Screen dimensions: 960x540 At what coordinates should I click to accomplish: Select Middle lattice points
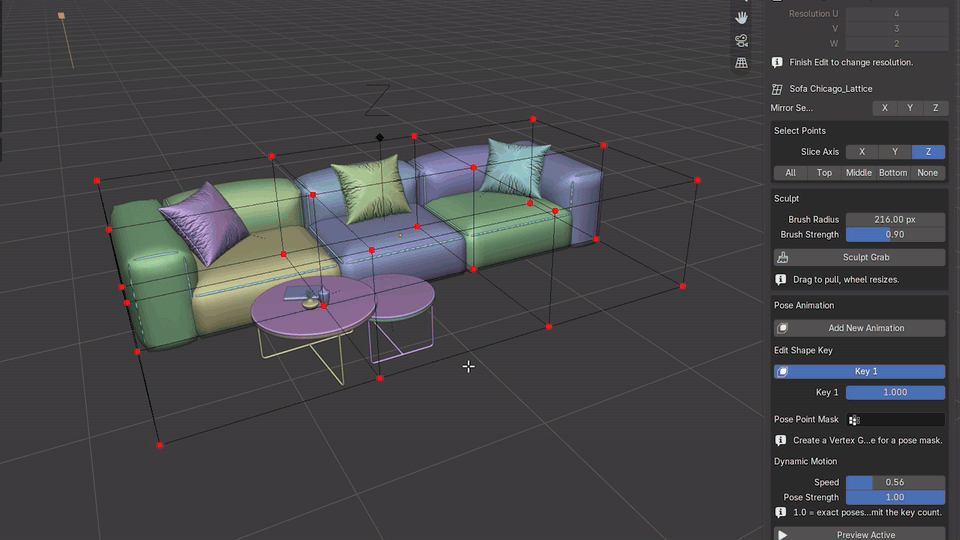point(859,173)
